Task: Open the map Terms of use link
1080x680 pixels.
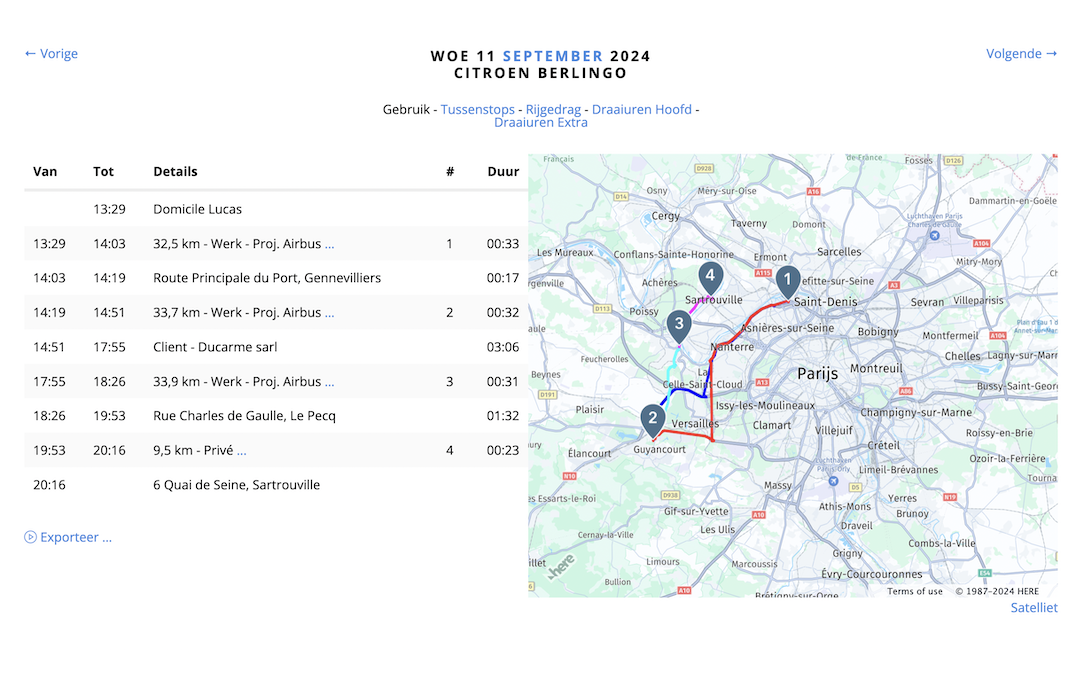Action: 915,591
